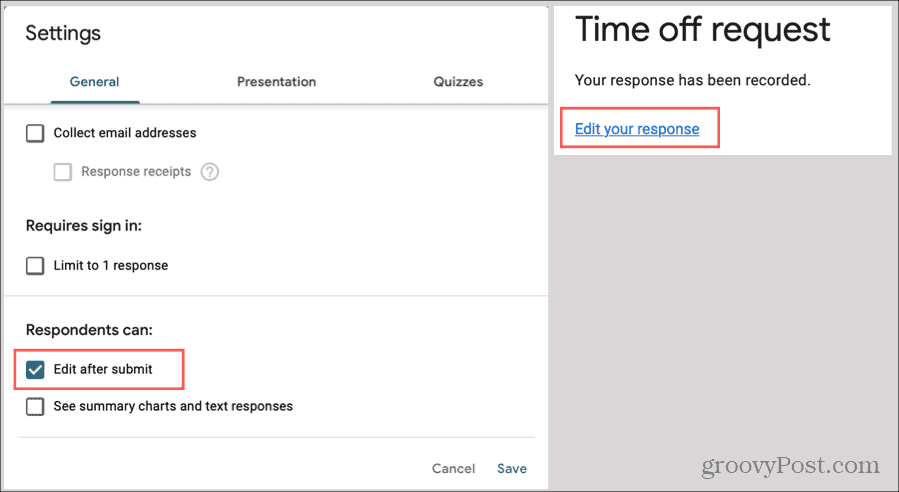This screenshot has width=899, height=492.
Task: Click the Cancel button
Action: 454,468
